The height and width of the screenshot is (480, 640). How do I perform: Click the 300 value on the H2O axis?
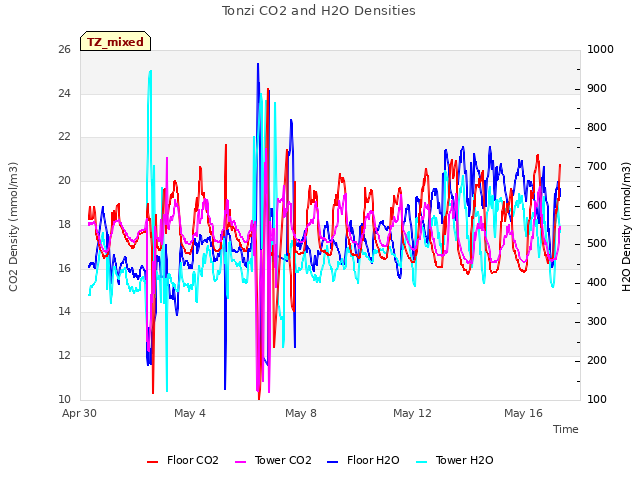click(x=597, y=322)
